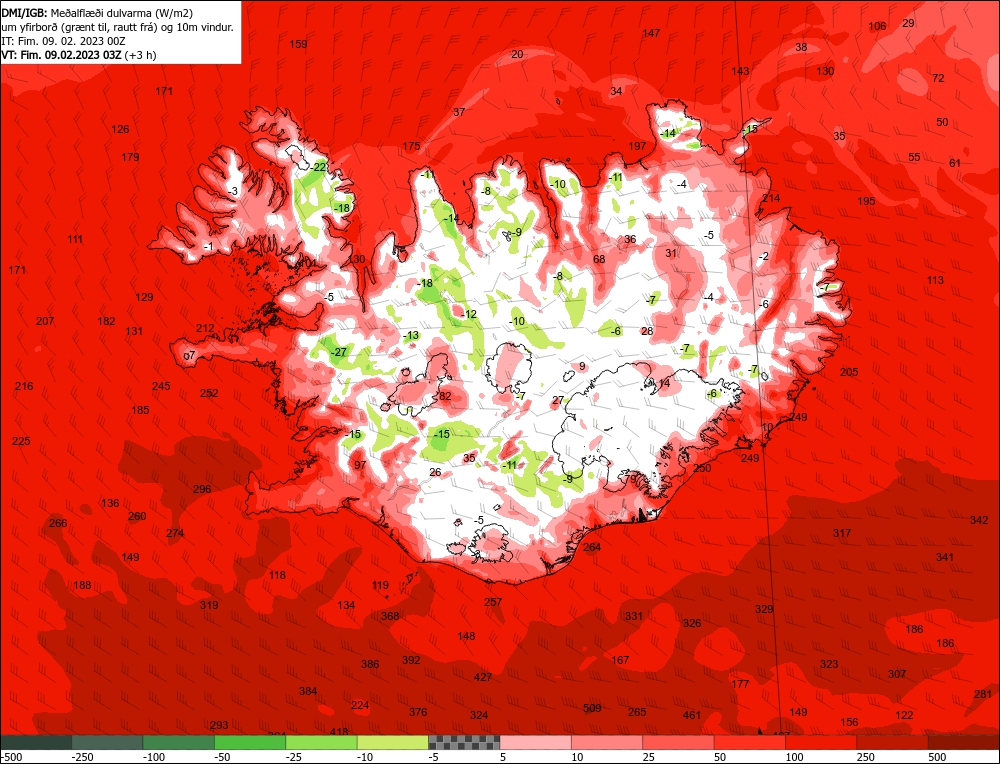Image resolution: width=1000 pixels, height=764 pixels.
Task: Click the '-250' legend tick label
Action: click(84, 757)
